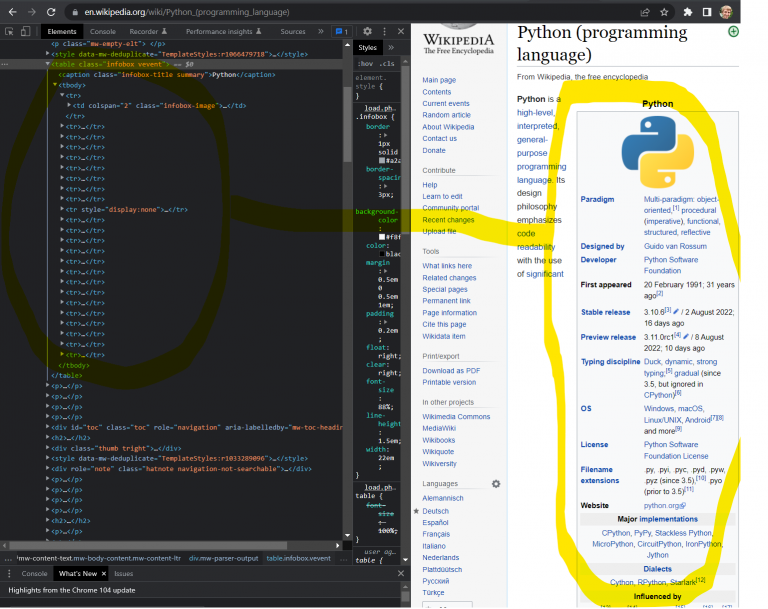Image resolution: width=768 pixels, height=609 pixels.
Task: Open the Wikimedia Commons link
Action: 456,416
